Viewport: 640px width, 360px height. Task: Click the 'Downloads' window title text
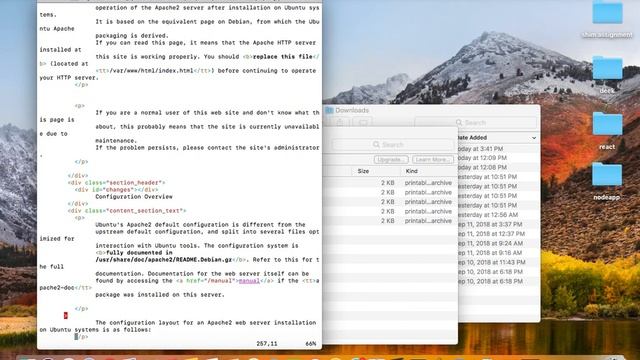point(352,110)
